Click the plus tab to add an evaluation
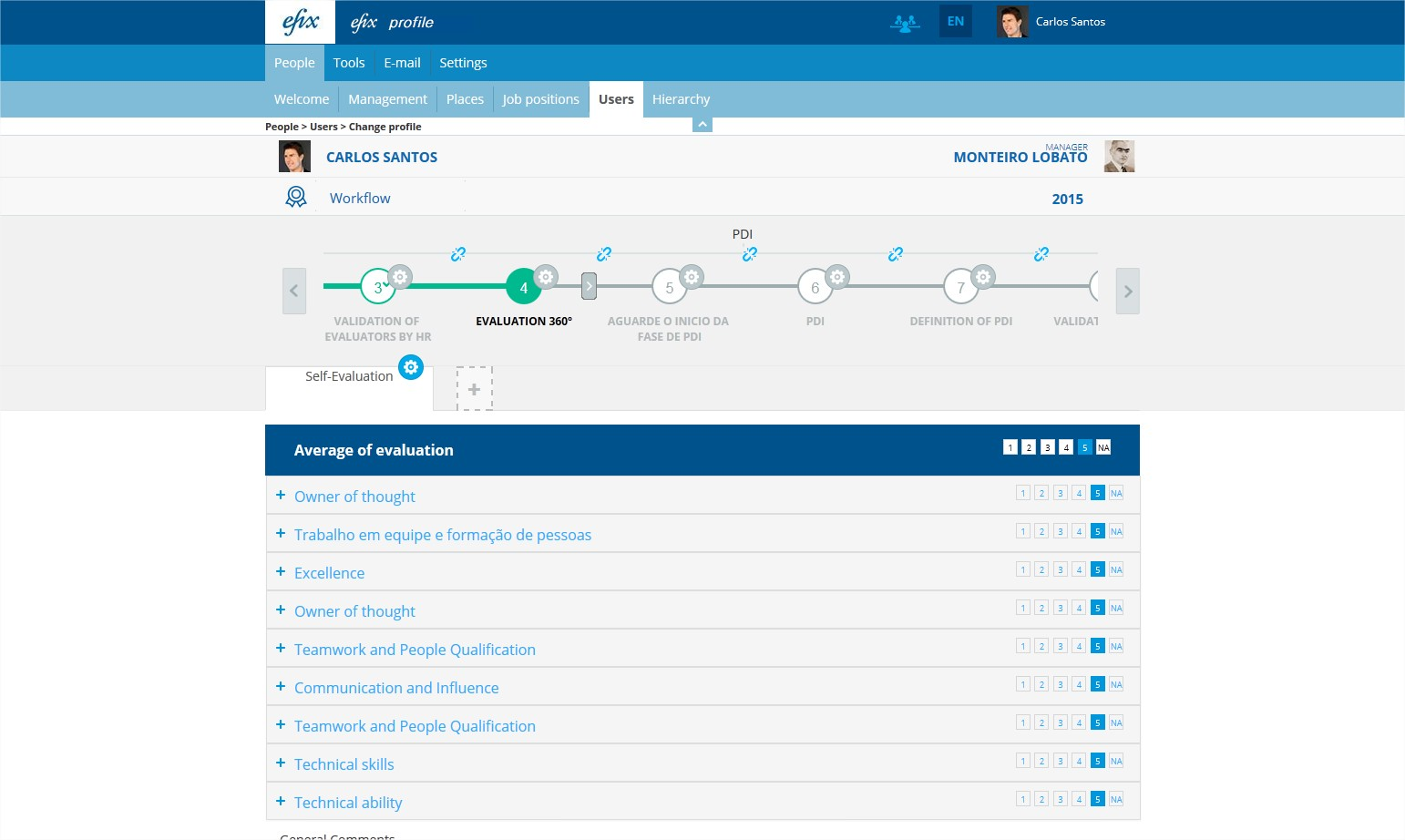Image resolution: width=1405 pixels, height=840 pixels. click(474, 388)
